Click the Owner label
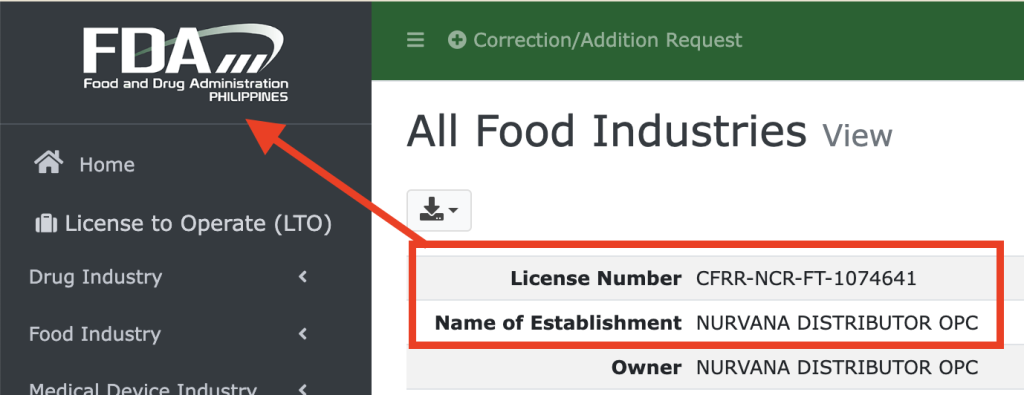1024x395 pixels. [647, 368]
